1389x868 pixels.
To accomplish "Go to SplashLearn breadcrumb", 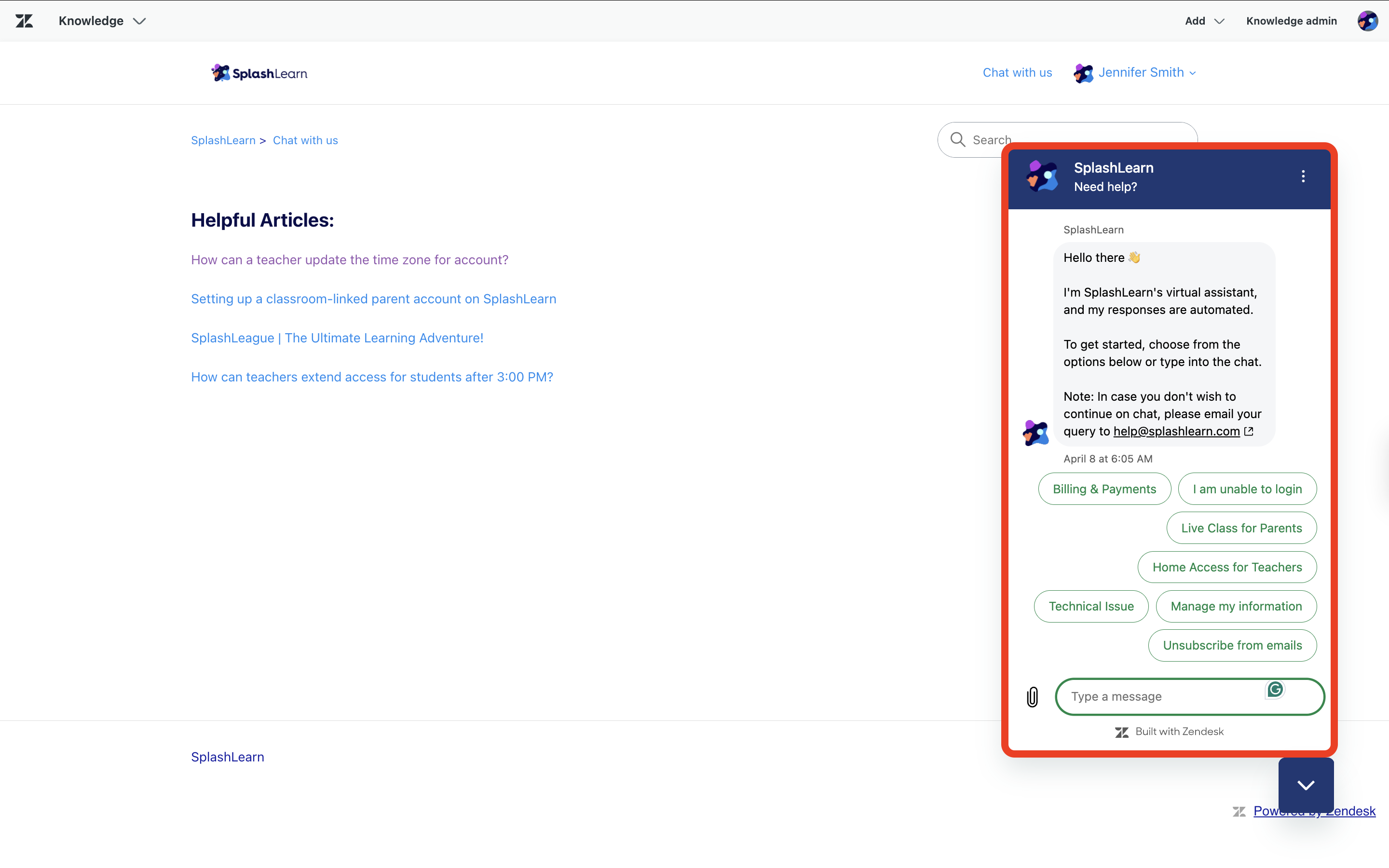I will [x=223, y=140].
